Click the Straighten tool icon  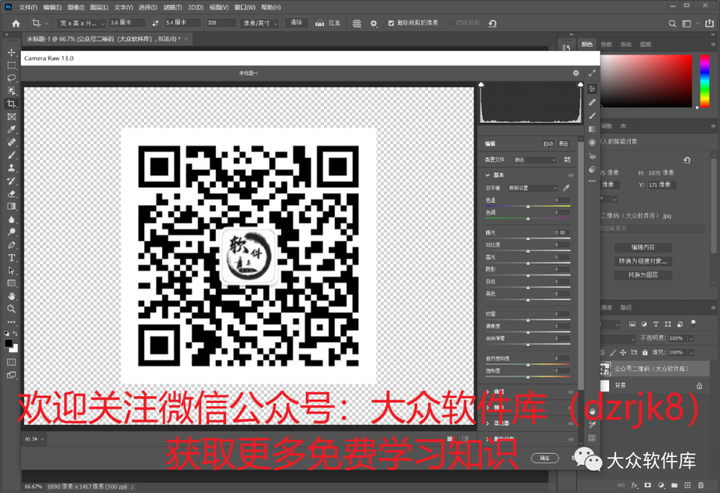(x=320, y=23)
